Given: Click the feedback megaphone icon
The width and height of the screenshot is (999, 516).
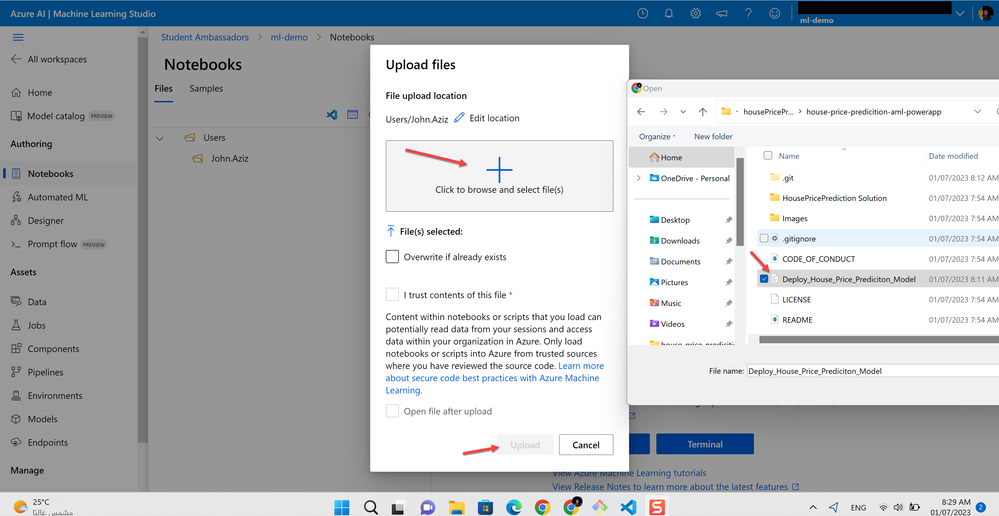Looking at the screenshot, I should click(x=722, y=13).
